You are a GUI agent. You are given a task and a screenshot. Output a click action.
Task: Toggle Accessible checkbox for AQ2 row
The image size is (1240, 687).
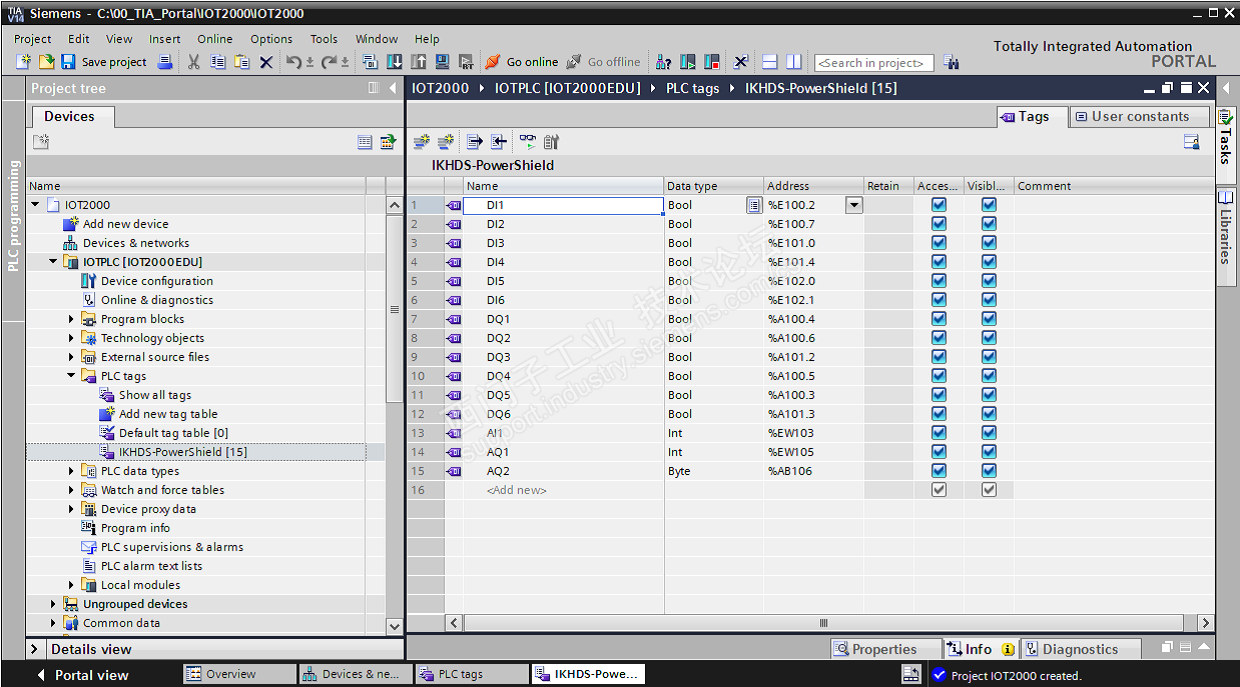939,471
